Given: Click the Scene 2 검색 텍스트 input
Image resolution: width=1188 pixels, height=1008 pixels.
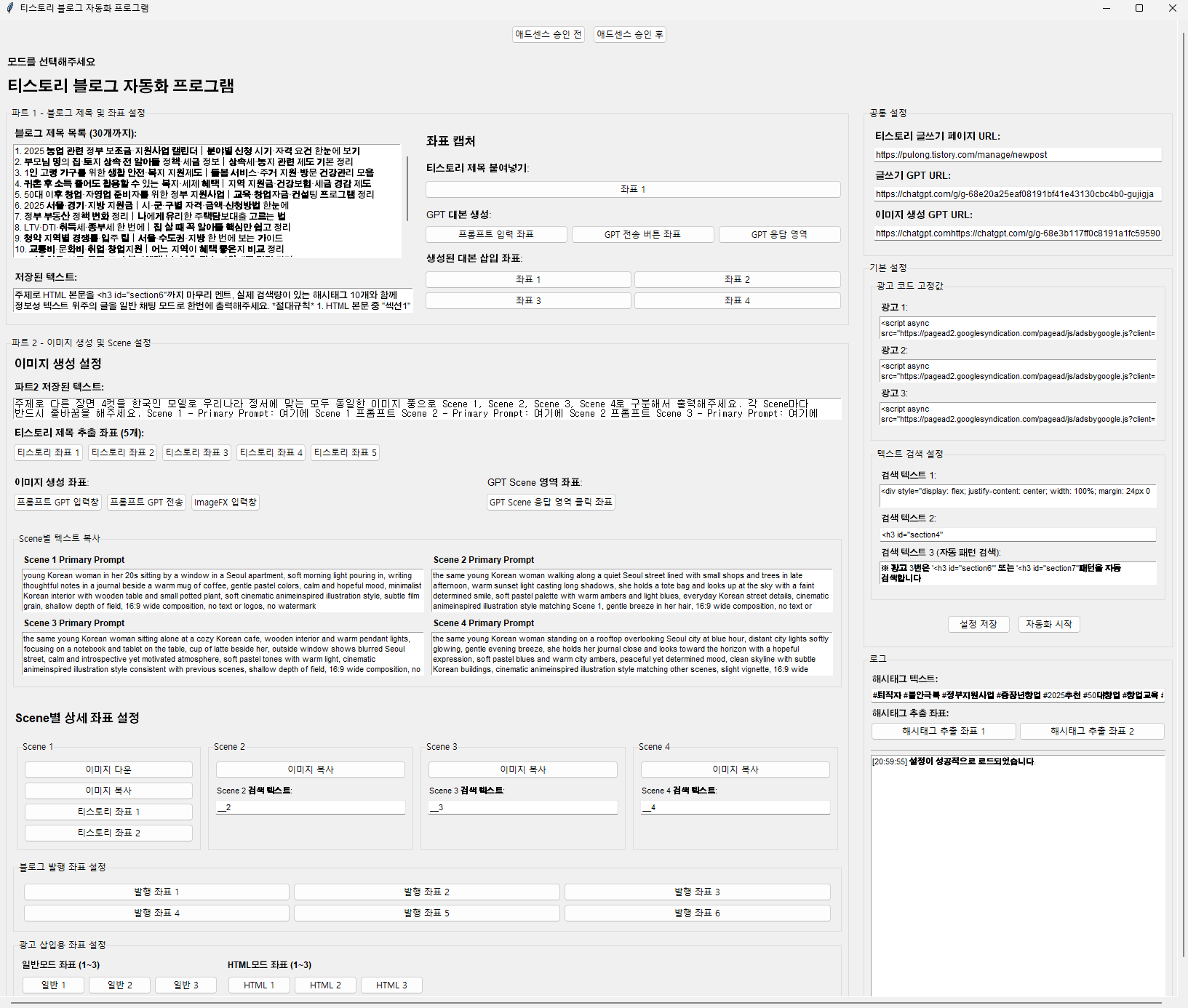Looking at the screenshot, I should pyautogui.click(x=310, y=807).
